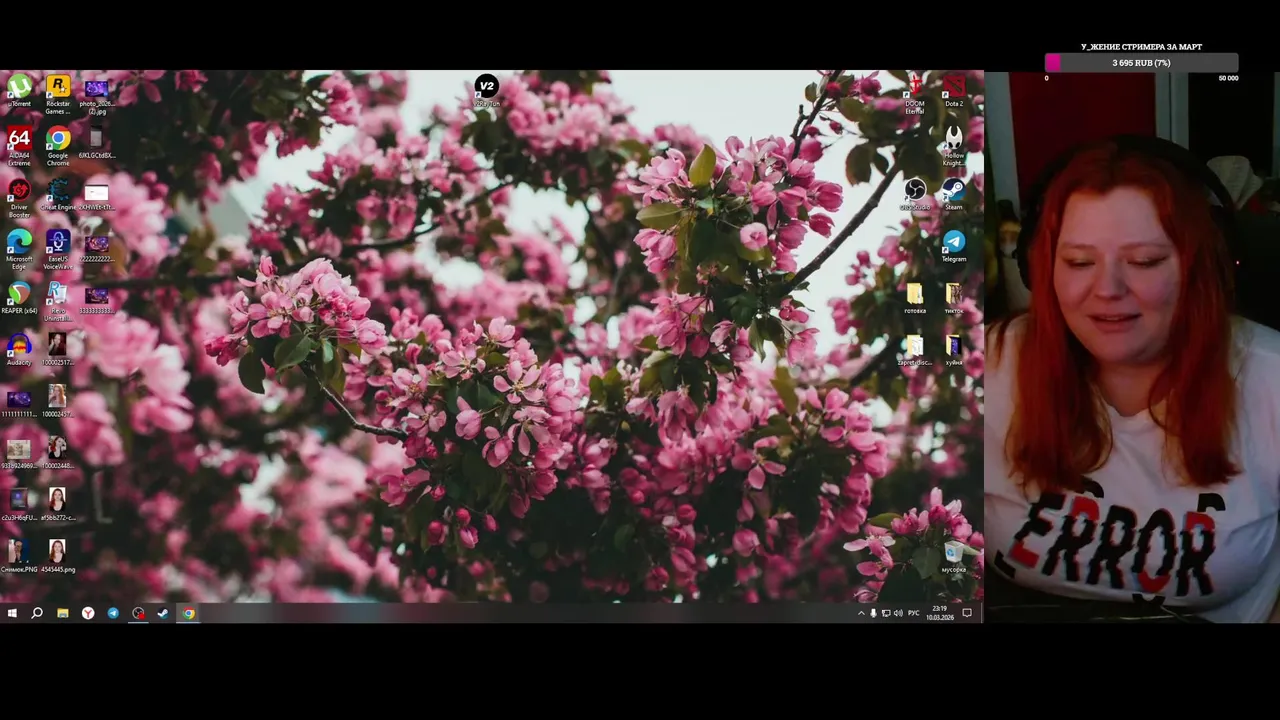The height and width of the screenshot is (720, 1280).
Task: Switch to Steam in the taskbar
Action: pos(163,613)
